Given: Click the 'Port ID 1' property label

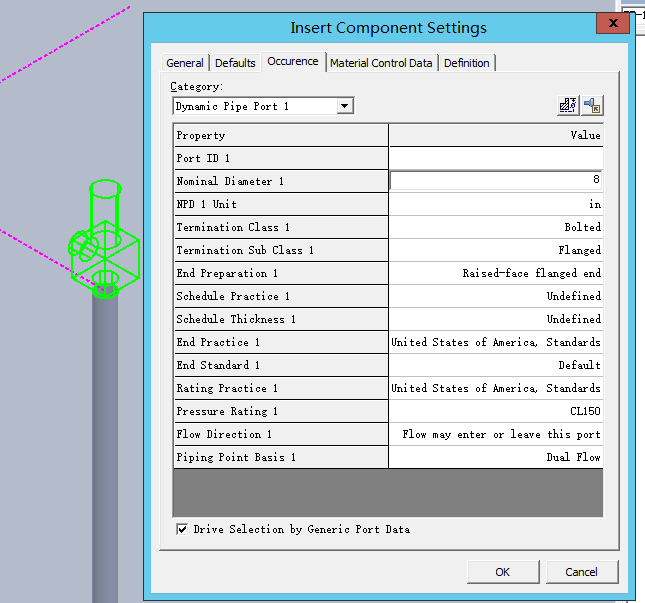Looking at the screenshot, I should coord(203,158).
